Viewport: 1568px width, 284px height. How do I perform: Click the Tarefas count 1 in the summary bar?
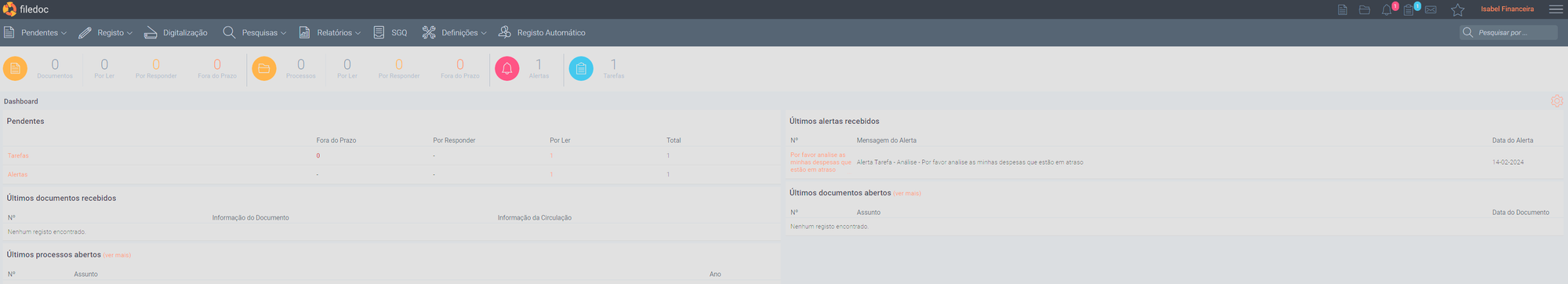pyautogui.click(x=614, y=64)
